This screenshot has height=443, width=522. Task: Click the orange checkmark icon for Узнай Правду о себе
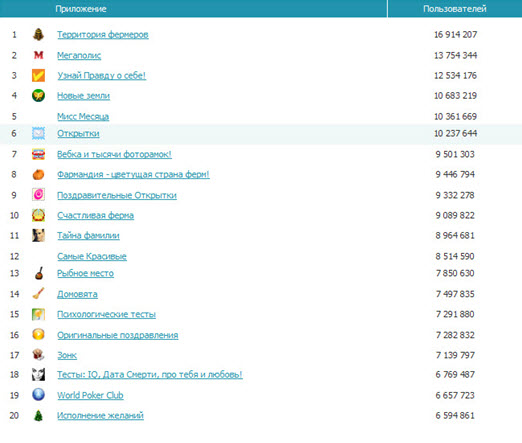38,75
